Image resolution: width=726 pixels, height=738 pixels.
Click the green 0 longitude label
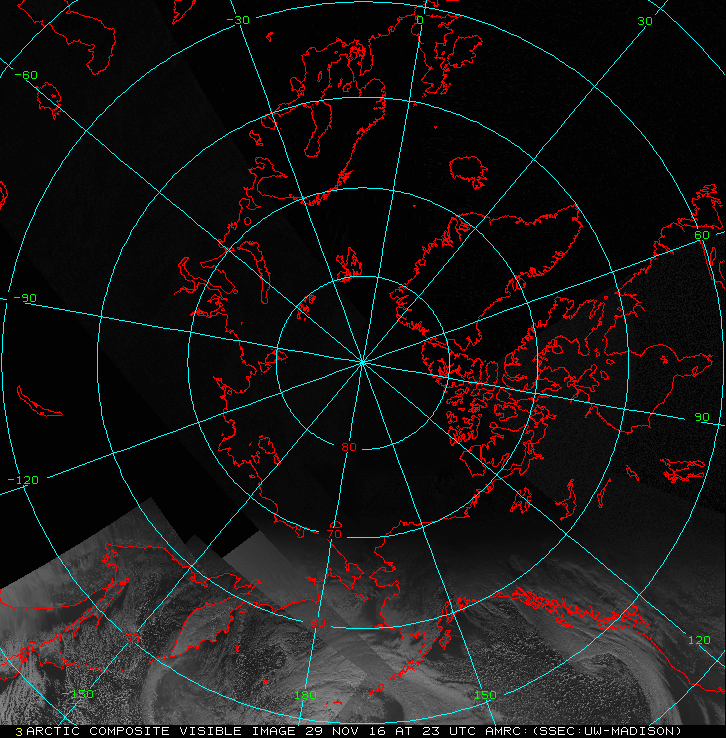[x=420, y=20]
